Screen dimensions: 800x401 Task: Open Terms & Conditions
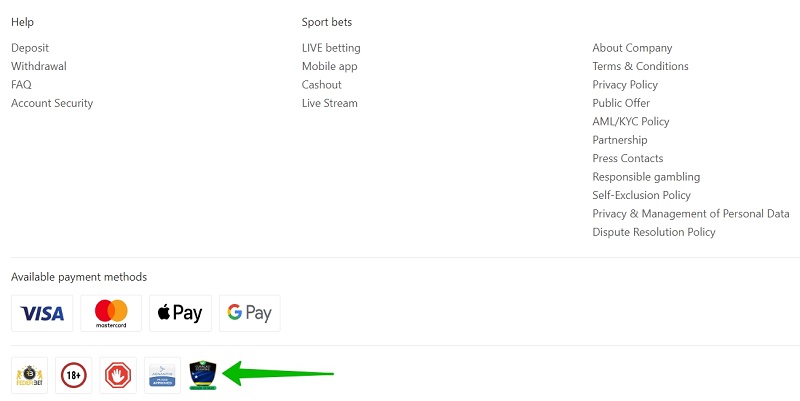point(640,66)
